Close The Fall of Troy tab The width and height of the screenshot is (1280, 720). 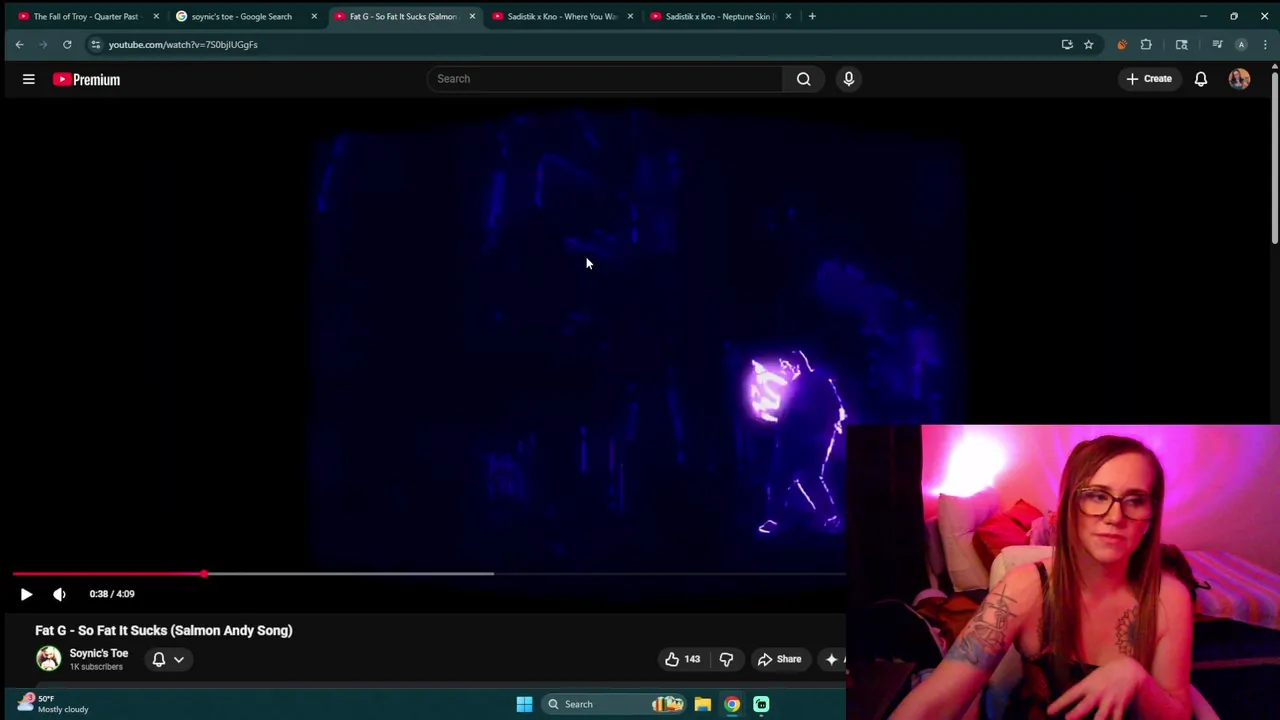(x=156, y=16)
